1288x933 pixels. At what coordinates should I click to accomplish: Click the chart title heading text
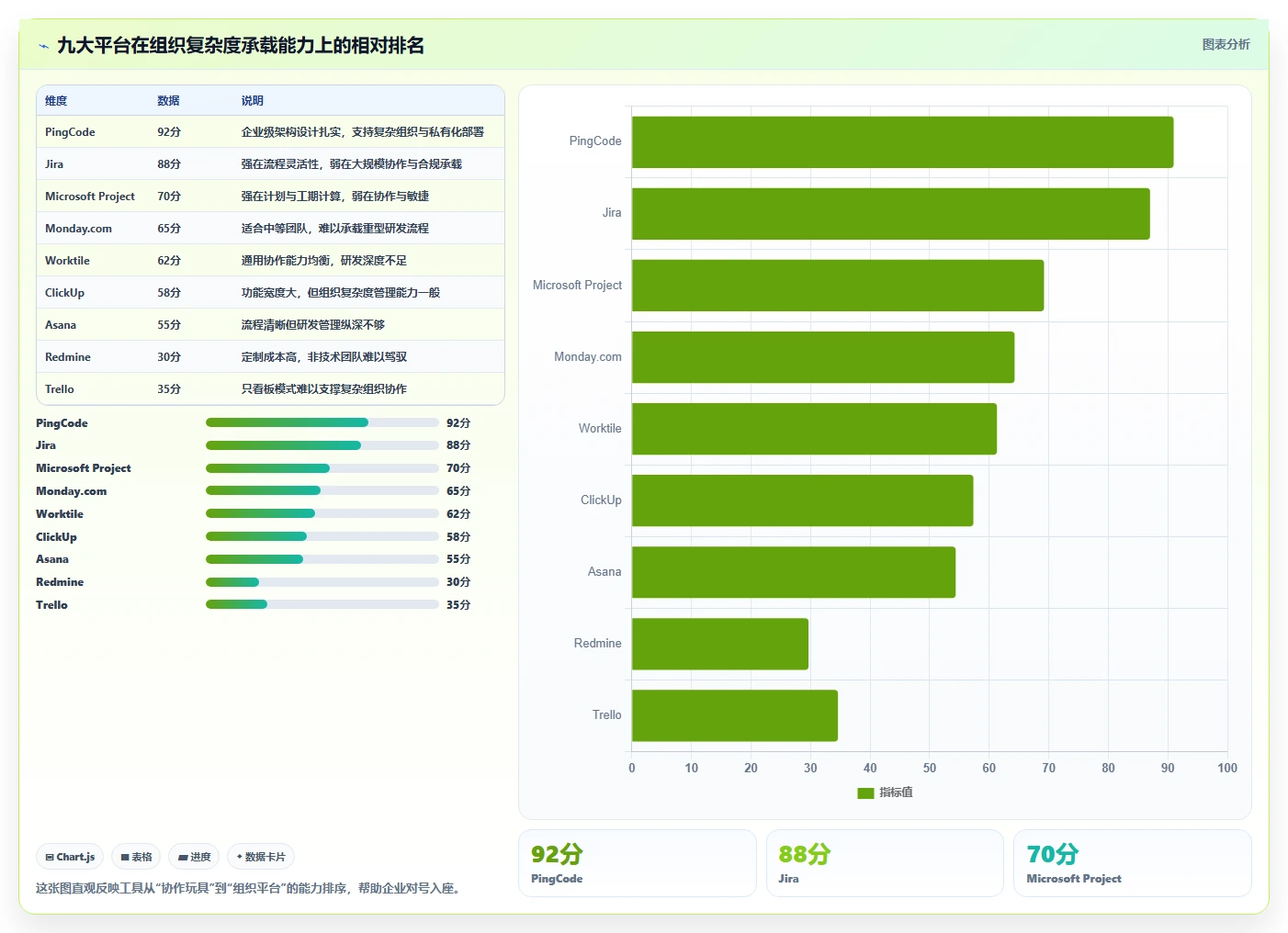pyautogui.click(x=241, y=46)
